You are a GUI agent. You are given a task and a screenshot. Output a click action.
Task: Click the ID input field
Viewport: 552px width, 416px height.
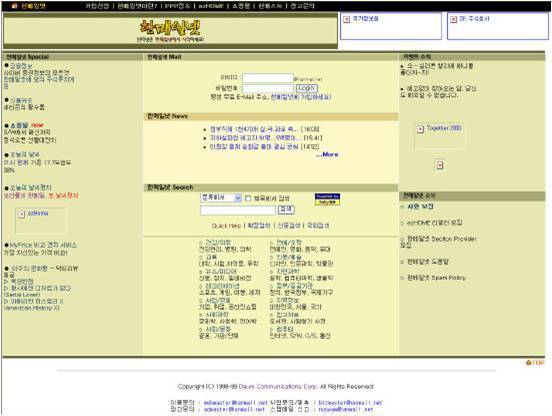tap(268, 78)
